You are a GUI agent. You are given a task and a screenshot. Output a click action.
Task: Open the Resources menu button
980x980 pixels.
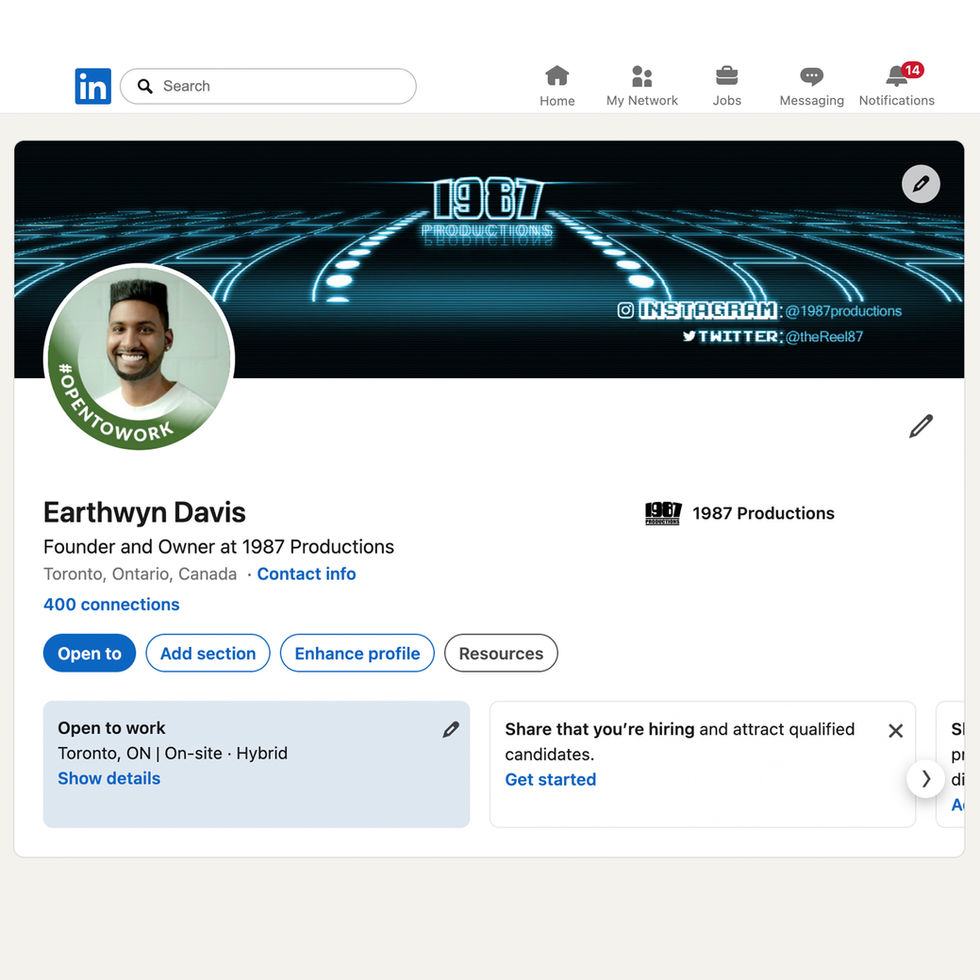(x=501, y=653)
